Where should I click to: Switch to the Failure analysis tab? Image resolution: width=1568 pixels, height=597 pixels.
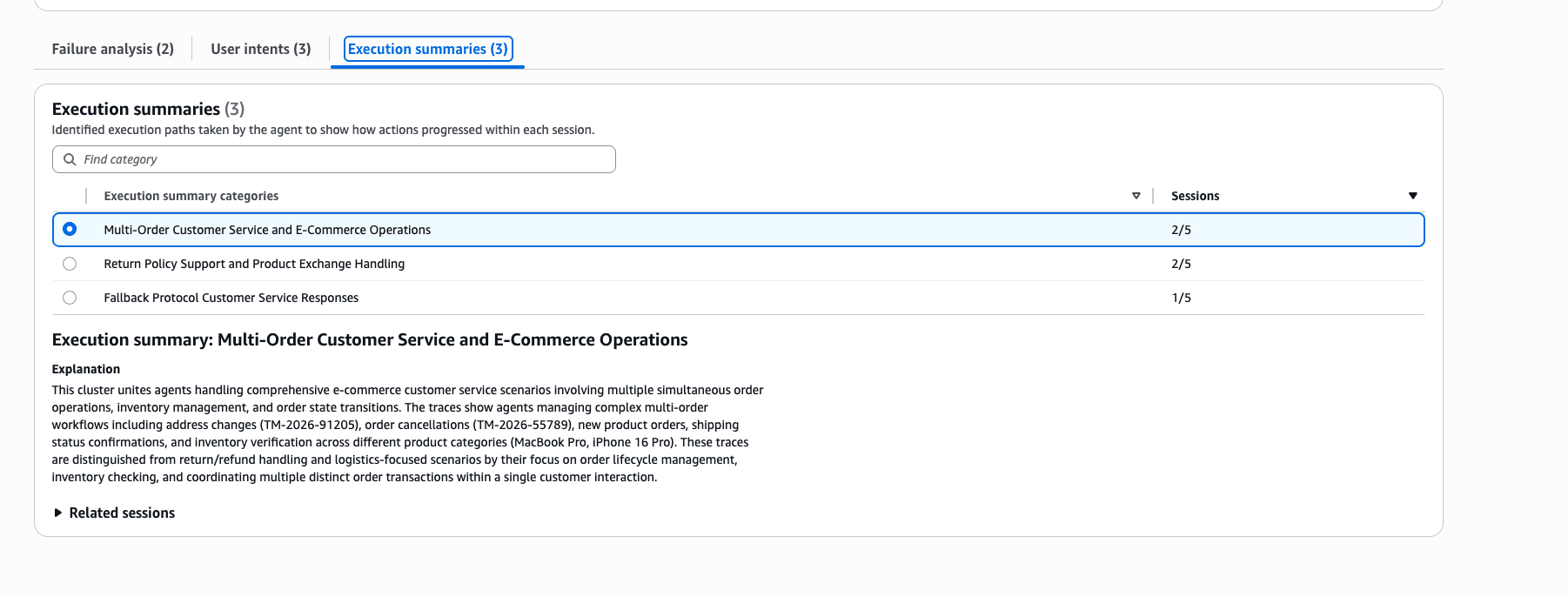pyautogui.click(x=113, y=49)
